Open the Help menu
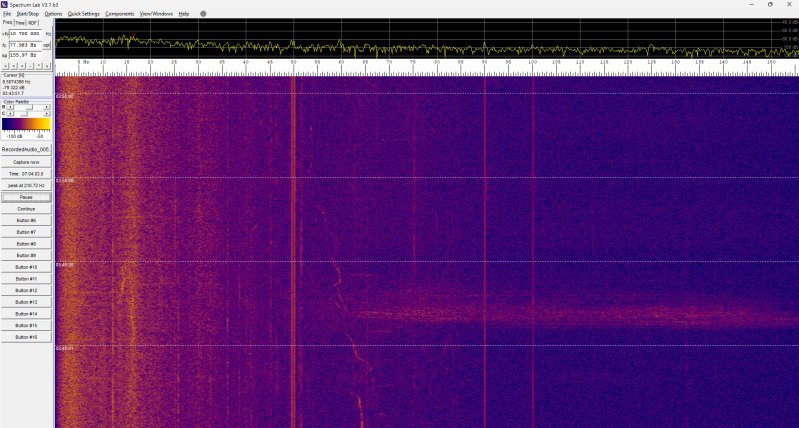Viewport: 799px width, 428px height. coord(183,14)
